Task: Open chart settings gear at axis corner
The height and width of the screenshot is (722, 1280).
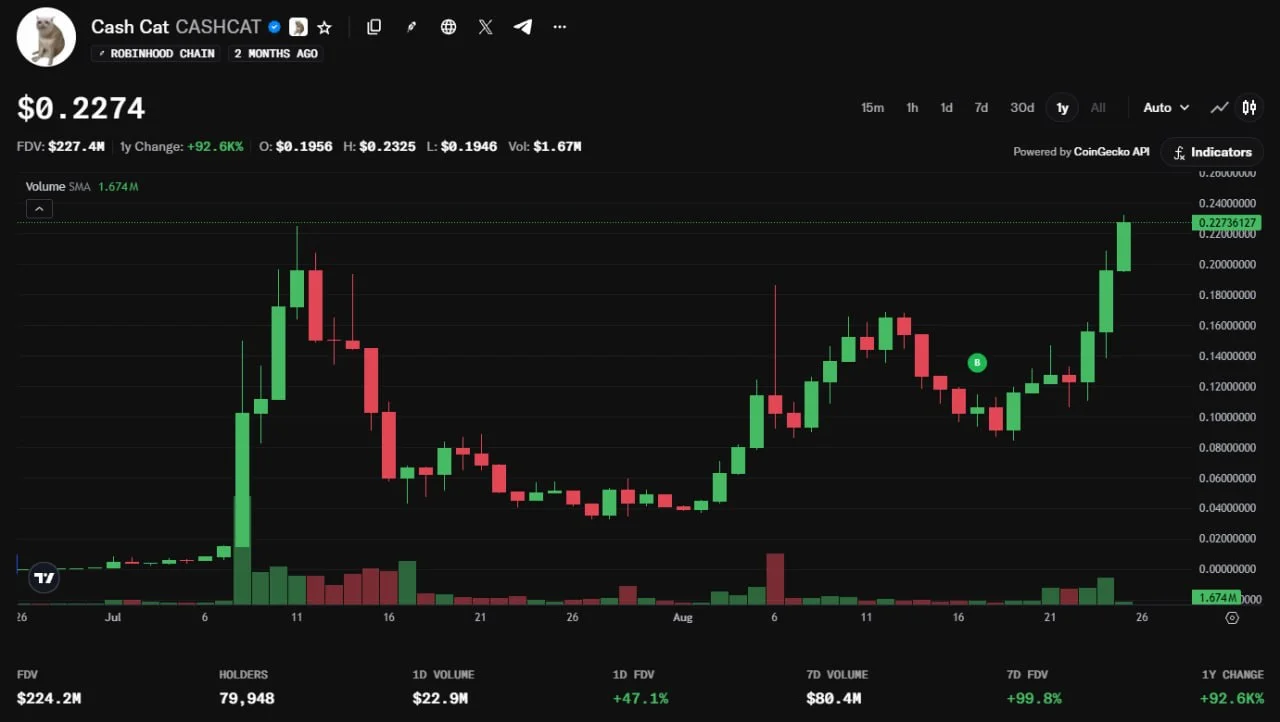Action: (x=1232, y=617)
